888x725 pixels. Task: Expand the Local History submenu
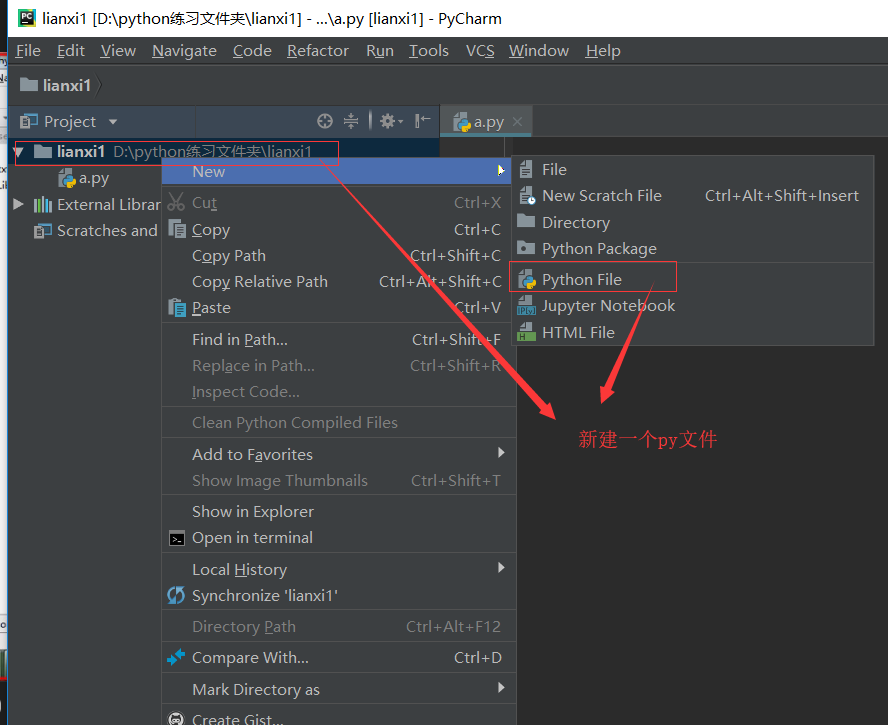click(239, 569)
